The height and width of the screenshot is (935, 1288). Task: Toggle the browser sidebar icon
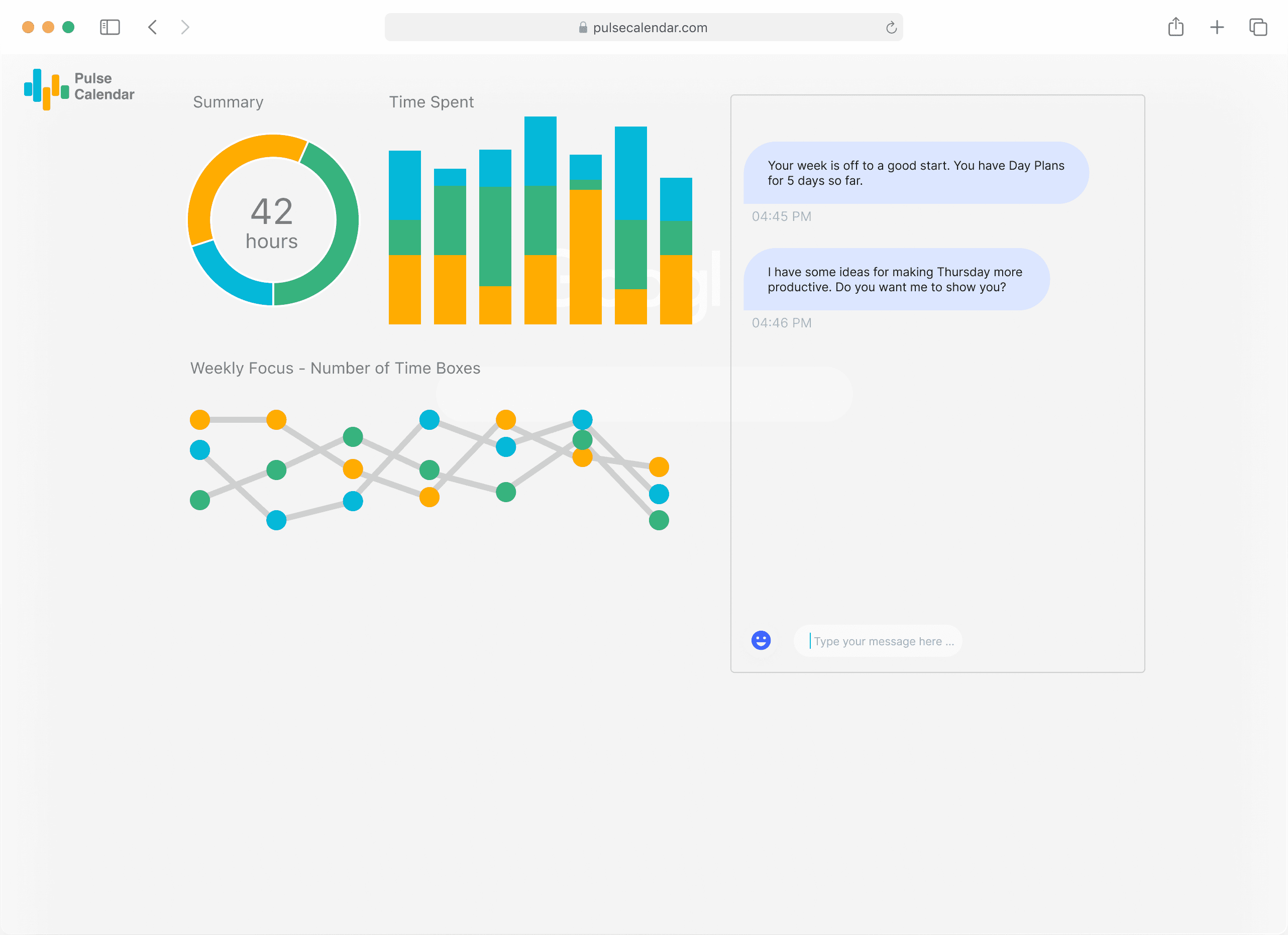click(110, 27)
